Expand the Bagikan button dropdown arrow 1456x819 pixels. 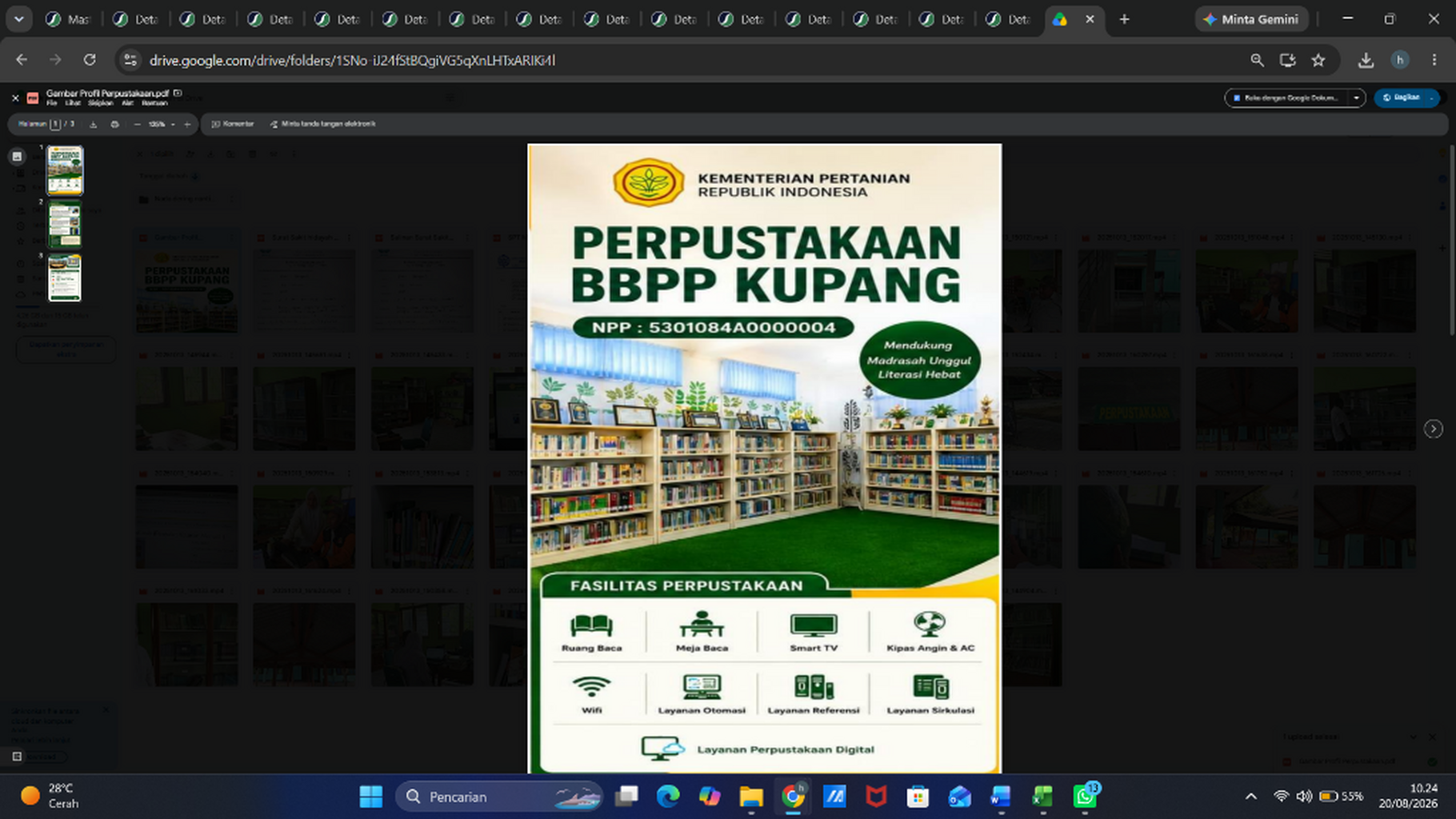1431,98
